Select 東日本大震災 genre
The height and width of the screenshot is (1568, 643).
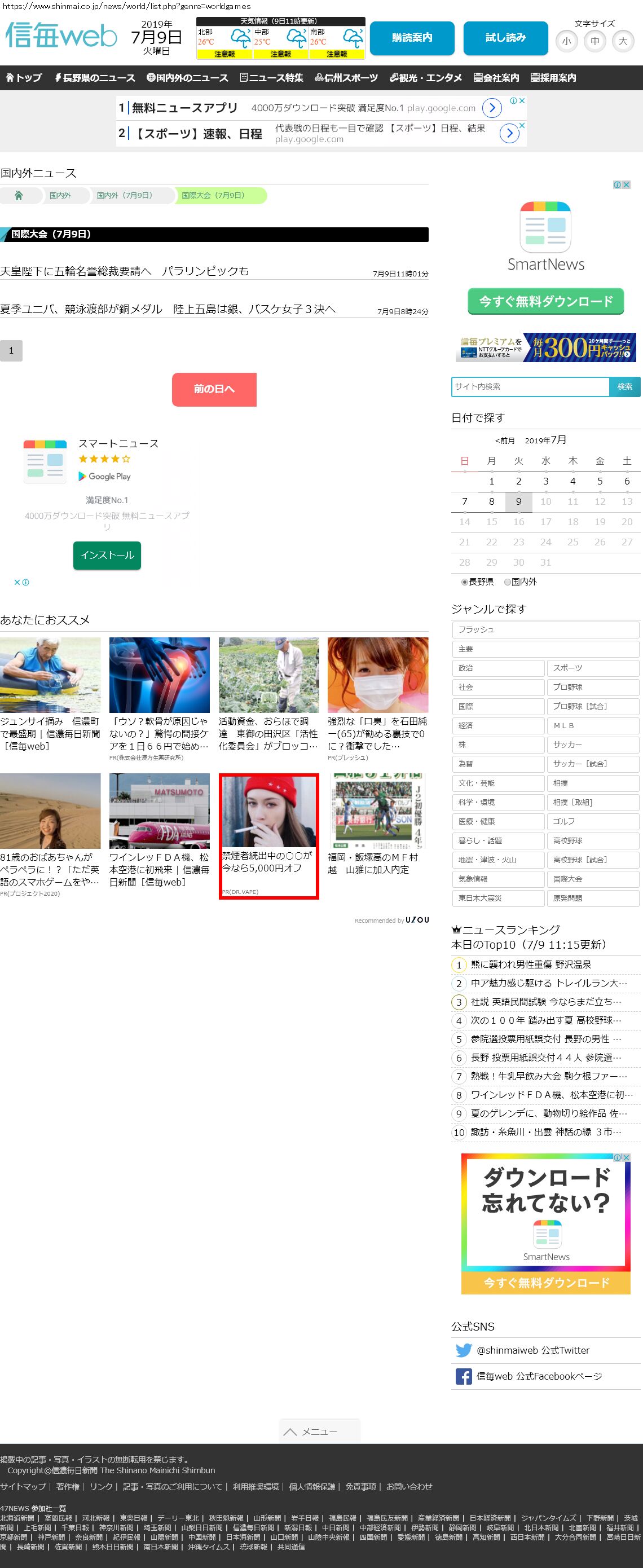498,898
